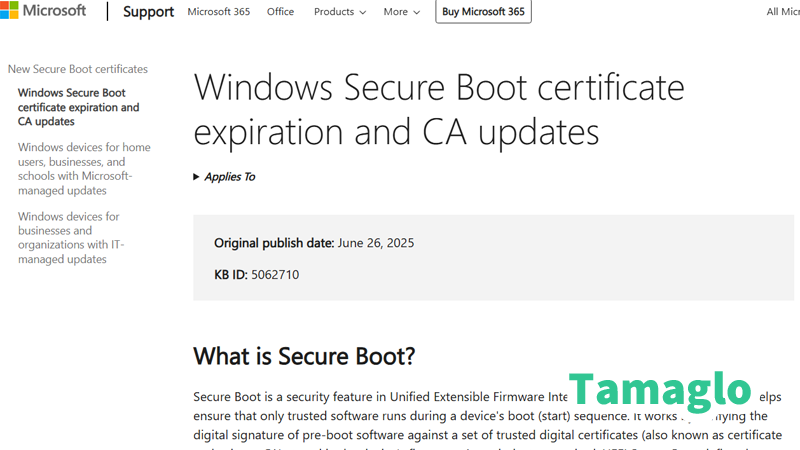Open the All Microsoft menu
The width and height of the screenshot is (800, 450).
coord(783,12)
